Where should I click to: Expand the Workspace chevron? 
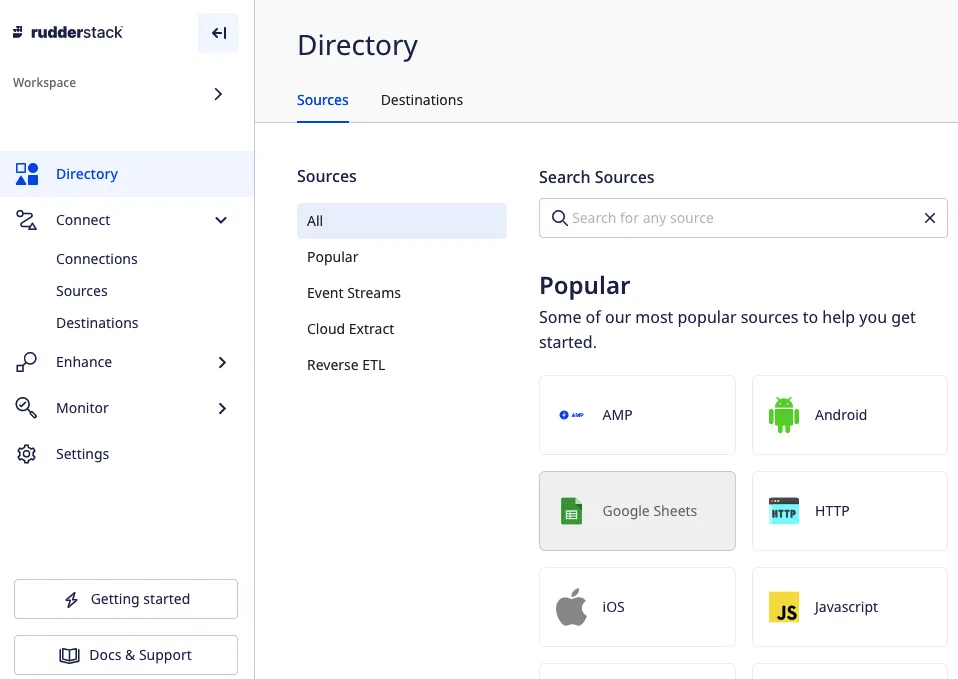coord(218,94)
